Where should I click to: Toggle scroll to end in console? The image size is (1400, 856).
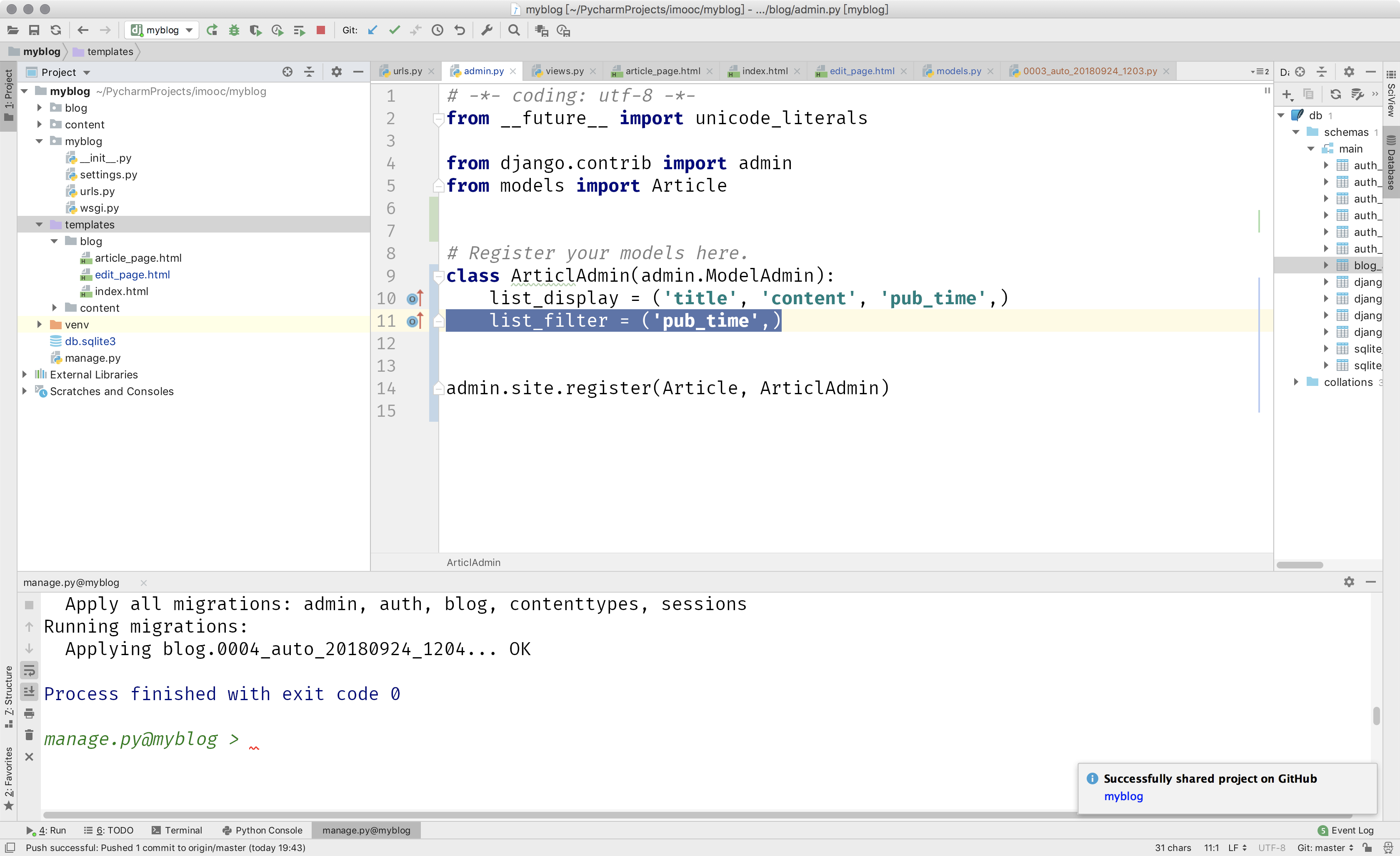[x=30, y=692]
